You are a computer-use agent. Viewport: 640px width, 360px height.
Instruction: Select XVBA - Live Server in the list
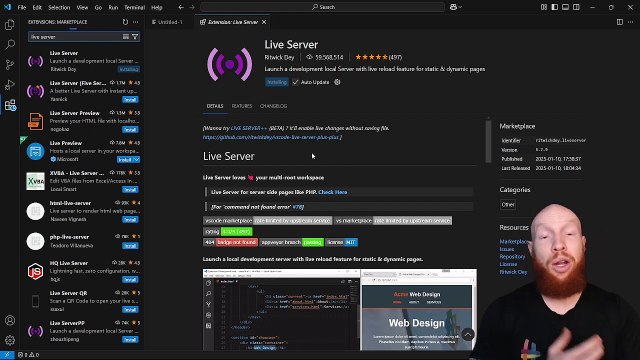[x=82, y=181]
